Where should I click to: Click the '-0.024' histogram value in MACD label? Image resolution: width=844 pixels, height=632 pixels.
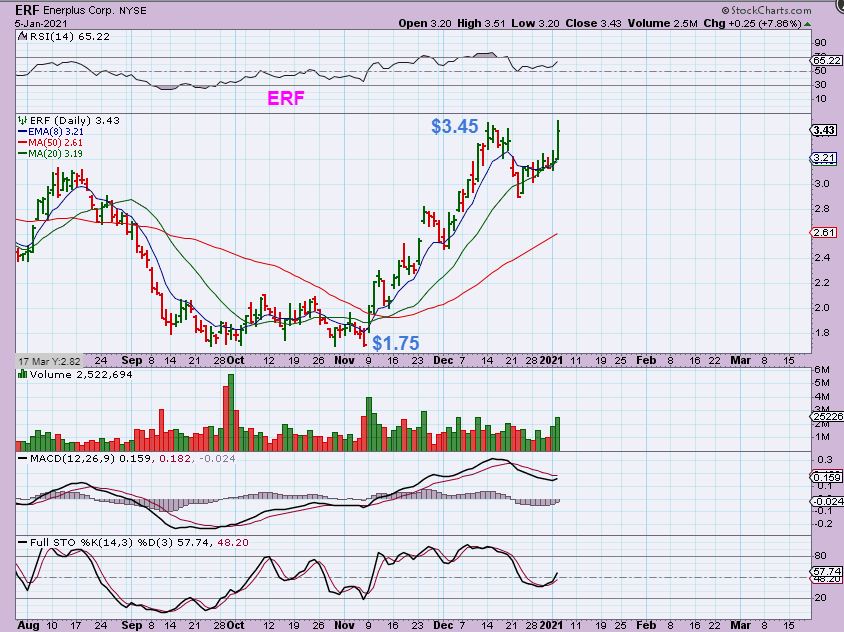[217, 459]
